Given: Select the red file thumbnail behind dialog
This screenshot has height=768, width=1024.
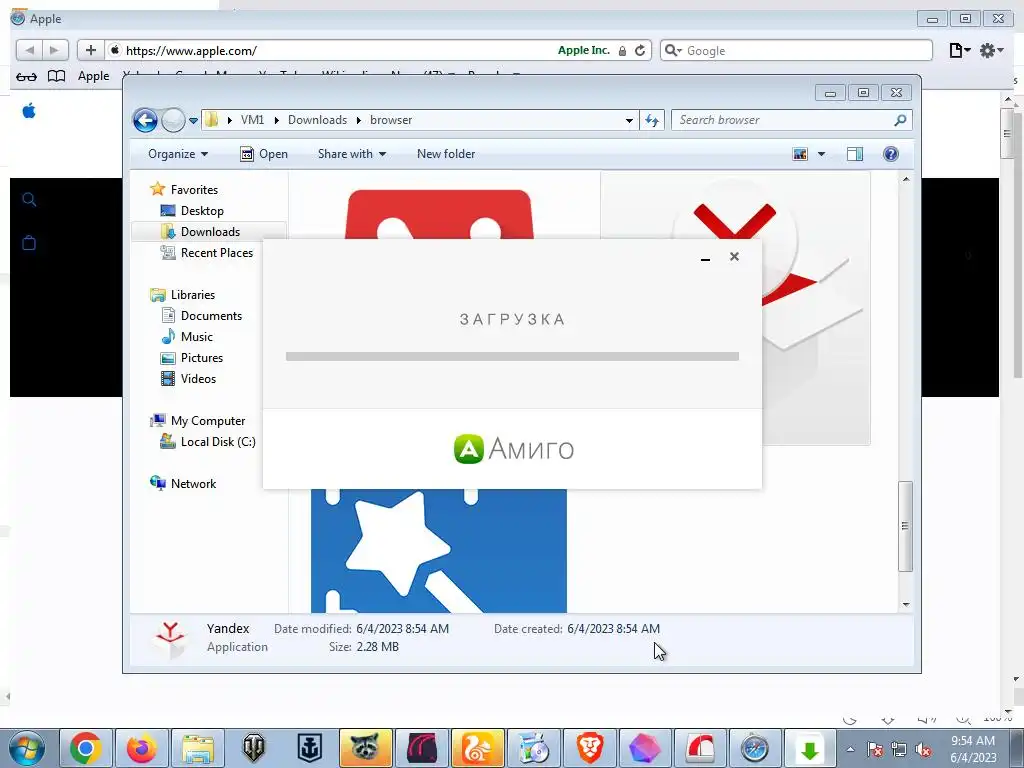Looking at the screenshot, I should [439, 214].
